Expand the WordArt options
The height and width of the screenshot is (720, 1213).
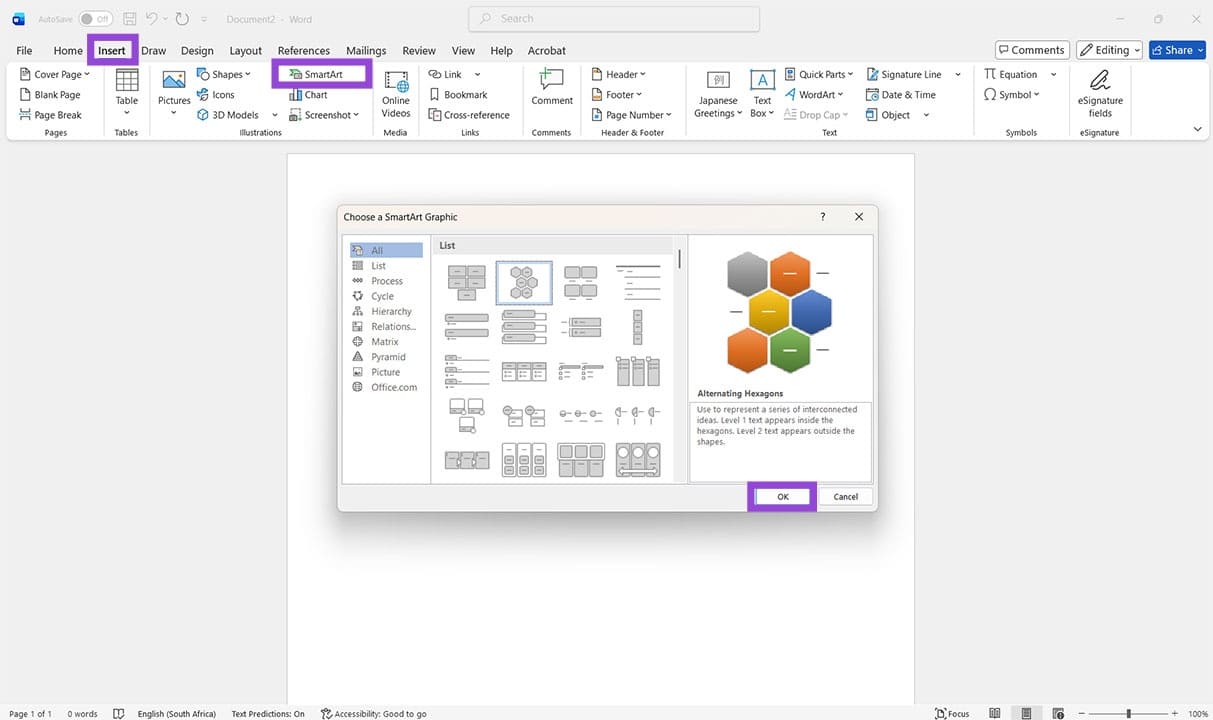pos(839,94)
